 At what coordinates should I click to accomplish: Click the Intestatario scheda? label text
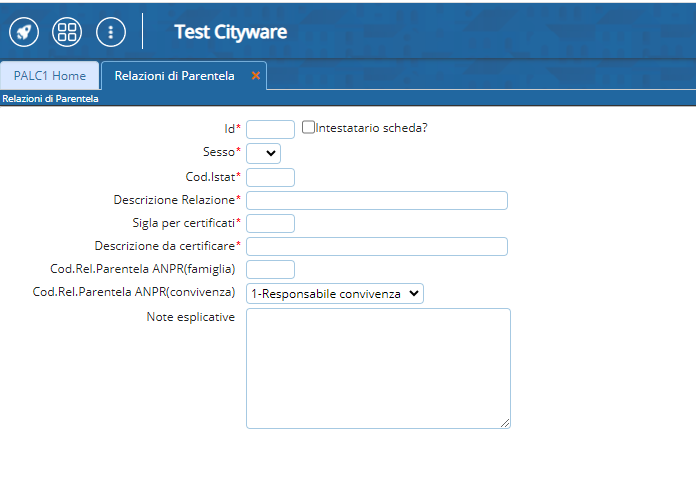click(x=372, y=128)
